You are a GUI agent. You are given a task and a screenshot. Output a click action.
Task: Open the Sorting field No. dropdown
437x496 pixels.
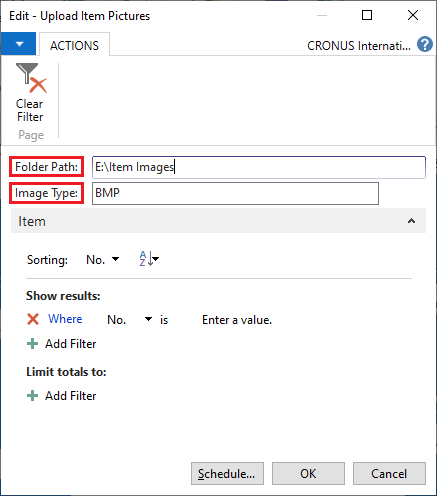click(x=102, y=260)
